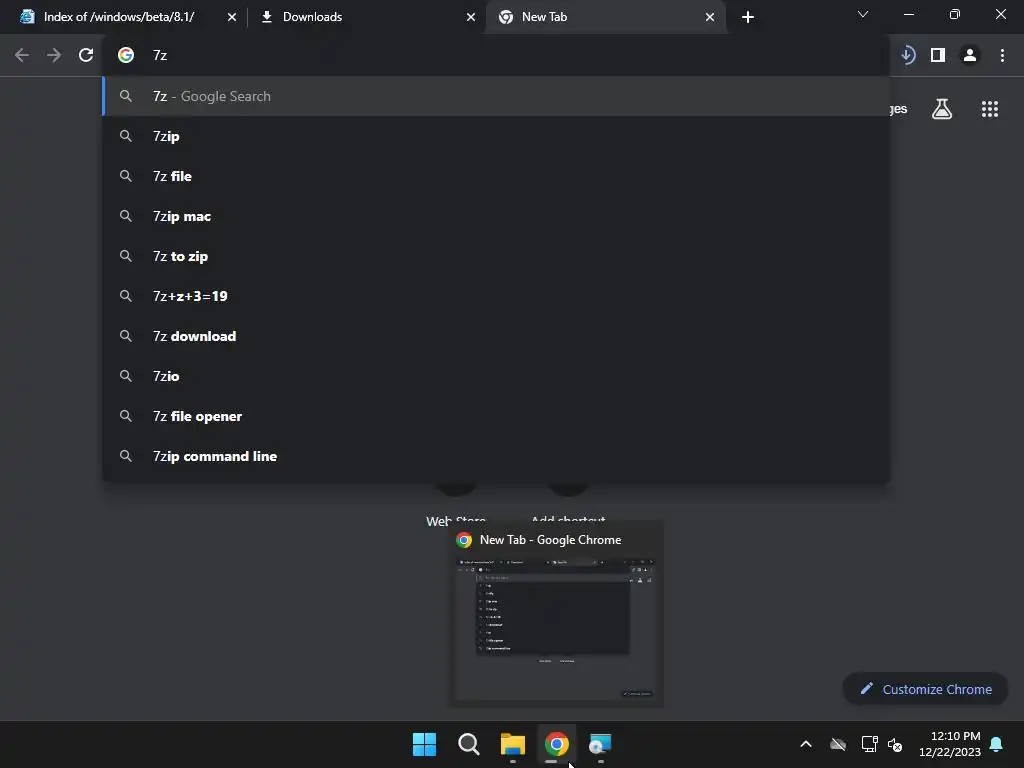Open the Windows Start menu
The width and height of the screenshot is (1024, 768).
424,744
